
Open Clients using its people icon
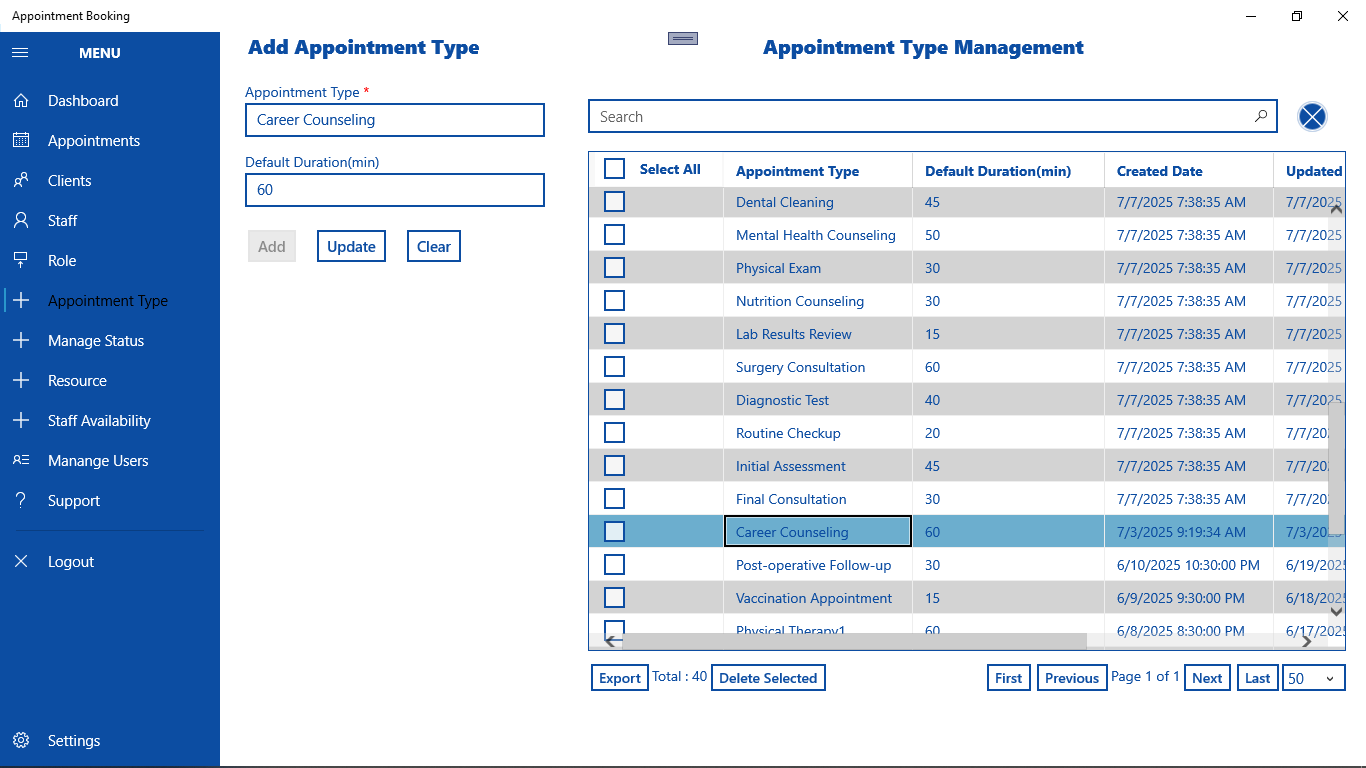[21, 181]
